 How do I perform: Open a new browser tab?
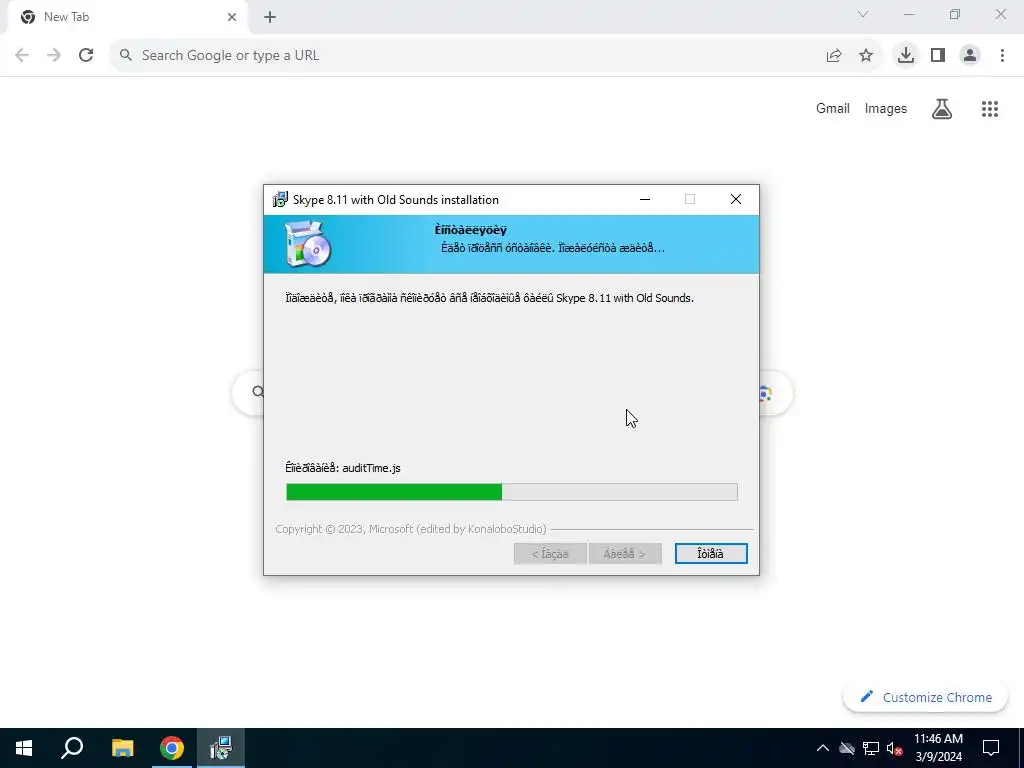coord(270,17)
